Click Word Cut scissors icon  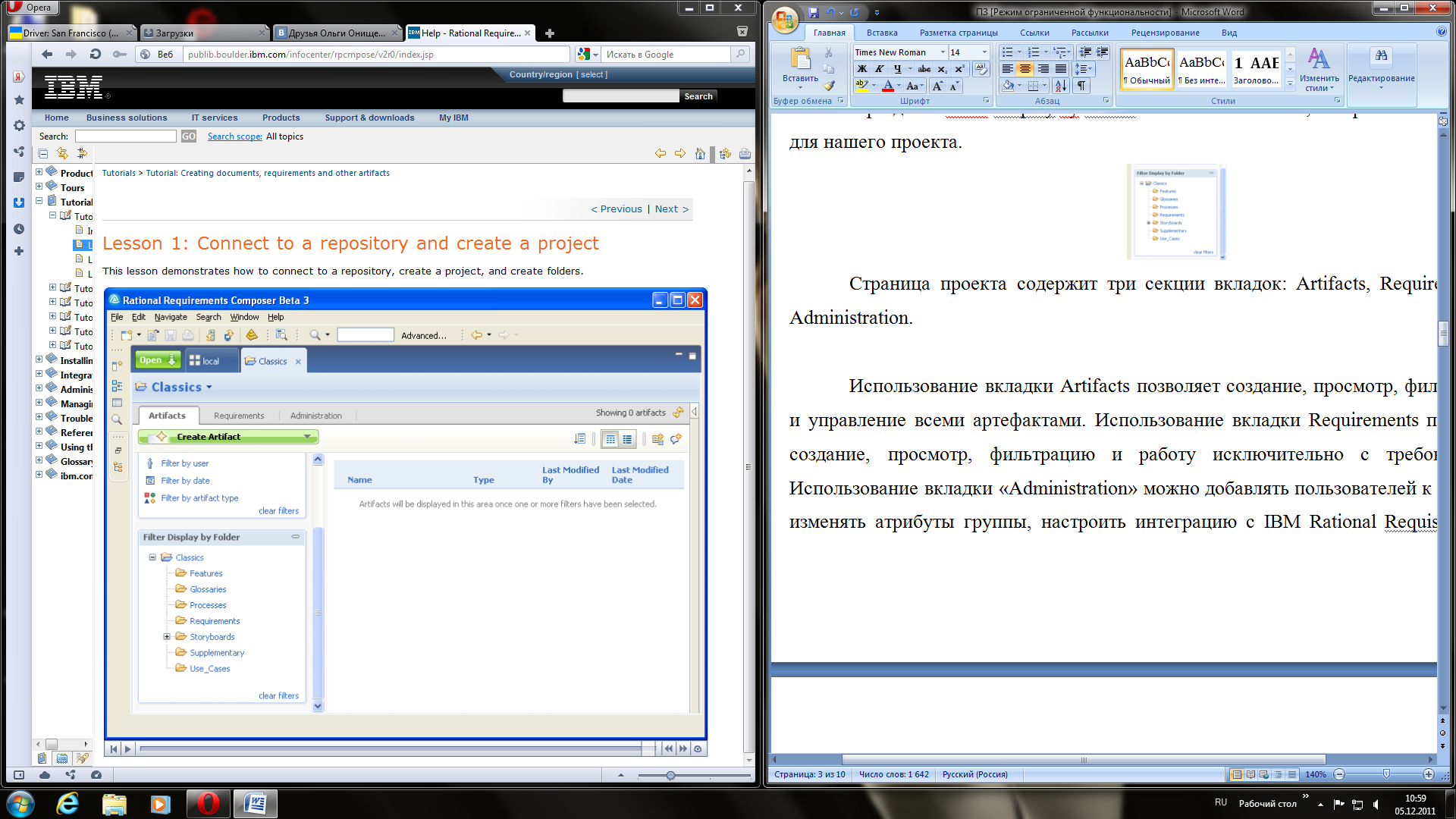829,53
